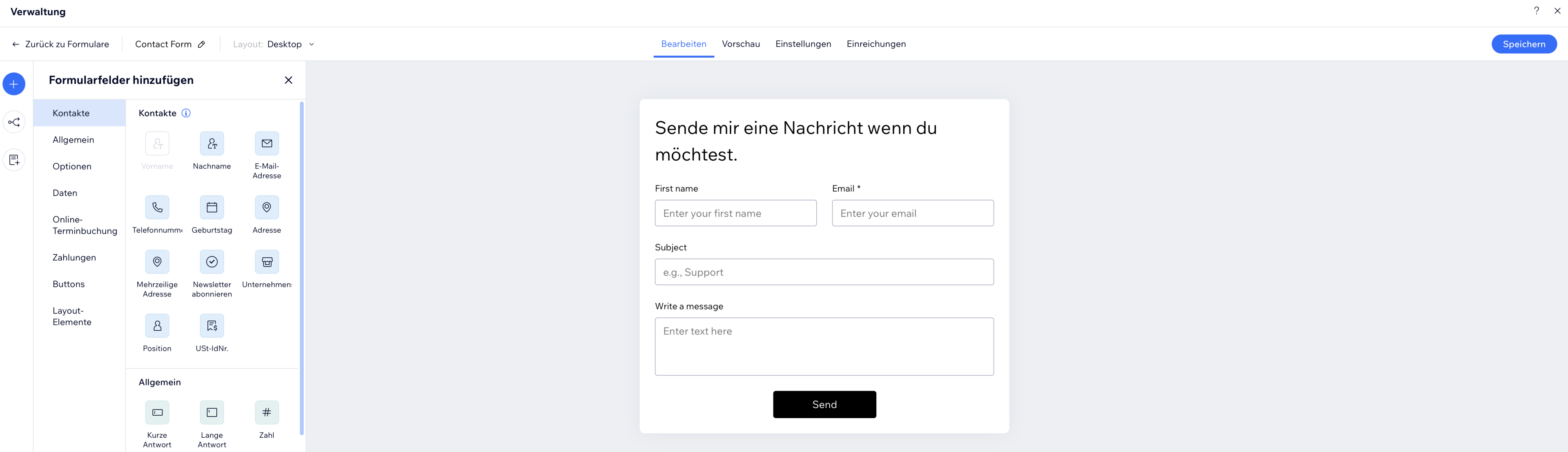The height and width of the screenshot is (452, 1568).
Task: Click the blue plus add button
Action: (14, 84)
